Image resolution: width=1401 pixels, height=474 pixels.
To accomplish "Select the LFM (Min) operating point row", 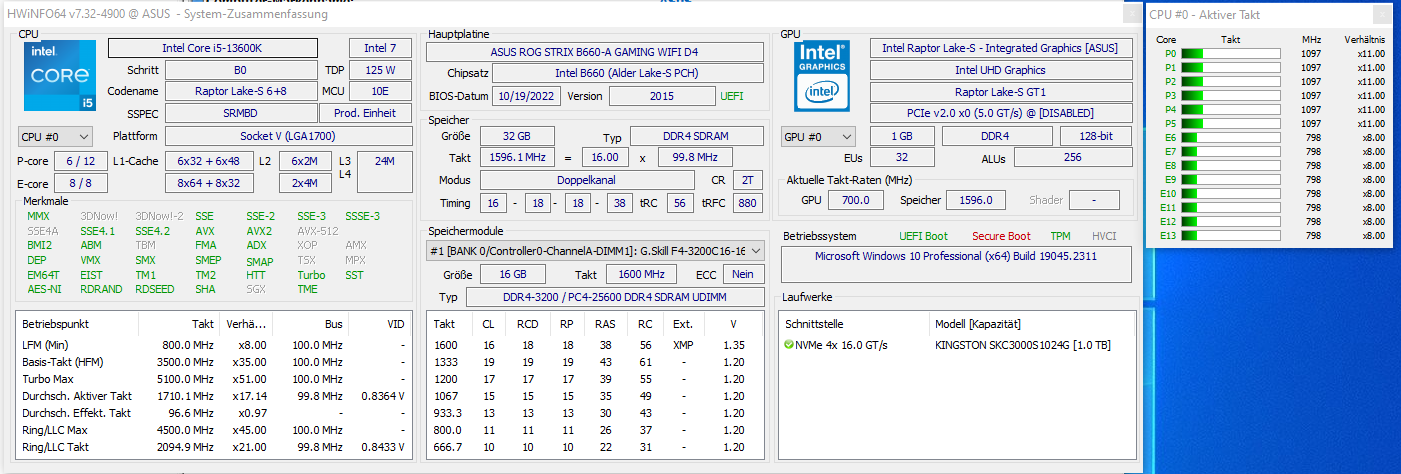I will [x=213, y=345].
